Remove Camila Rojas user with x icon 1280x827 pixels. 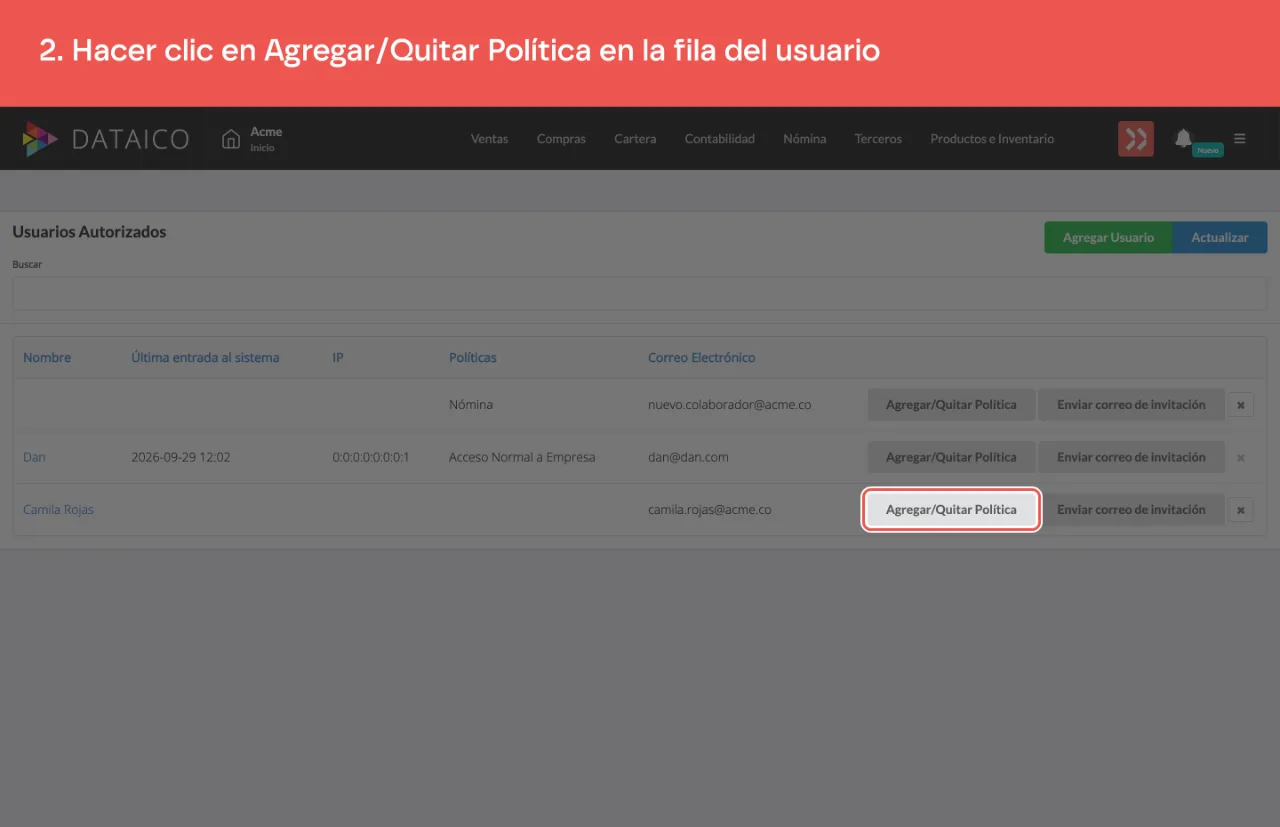click(1240, 509)
